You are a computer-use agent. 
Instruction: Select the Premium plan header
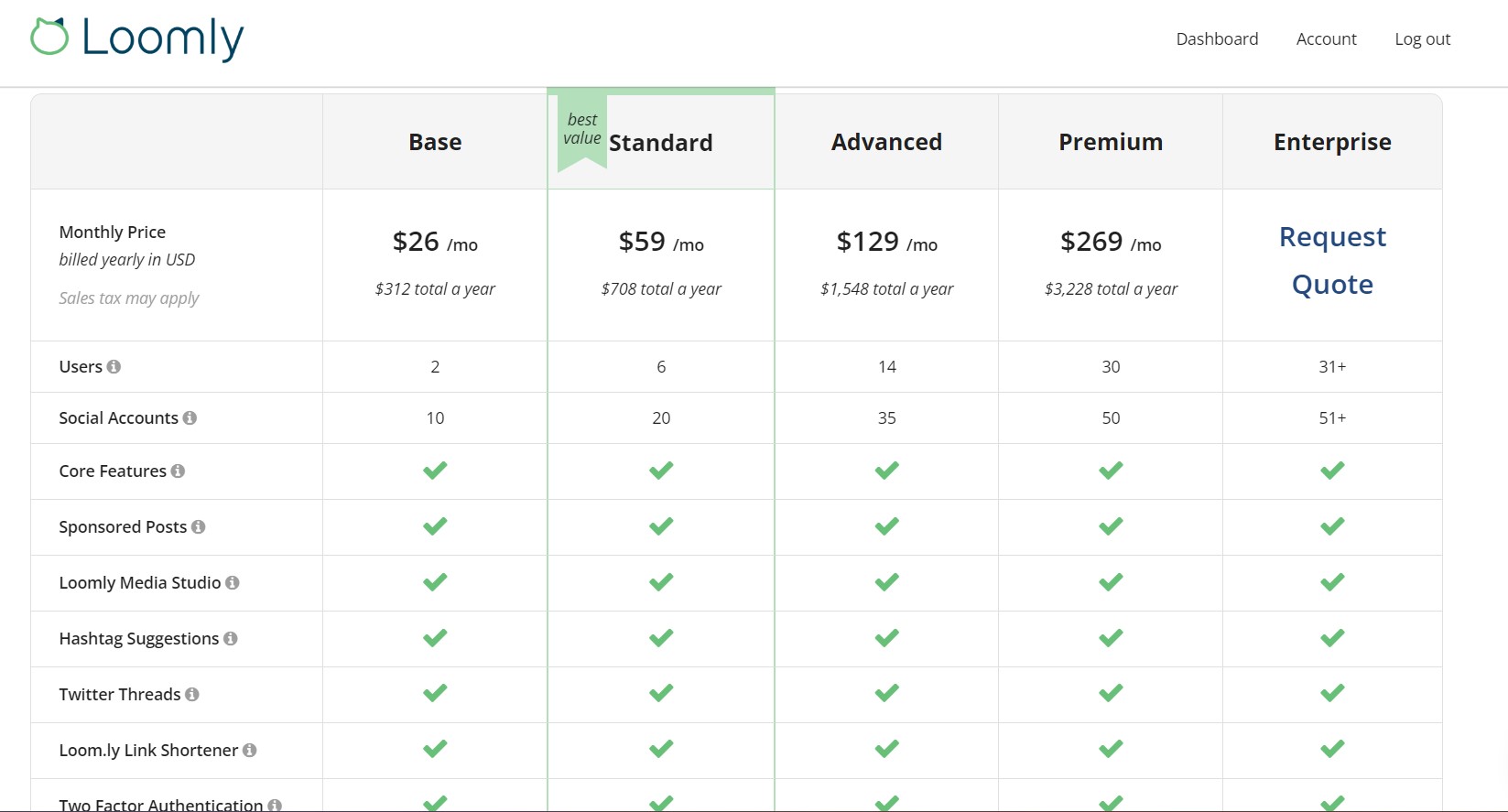click(1111, 142)
